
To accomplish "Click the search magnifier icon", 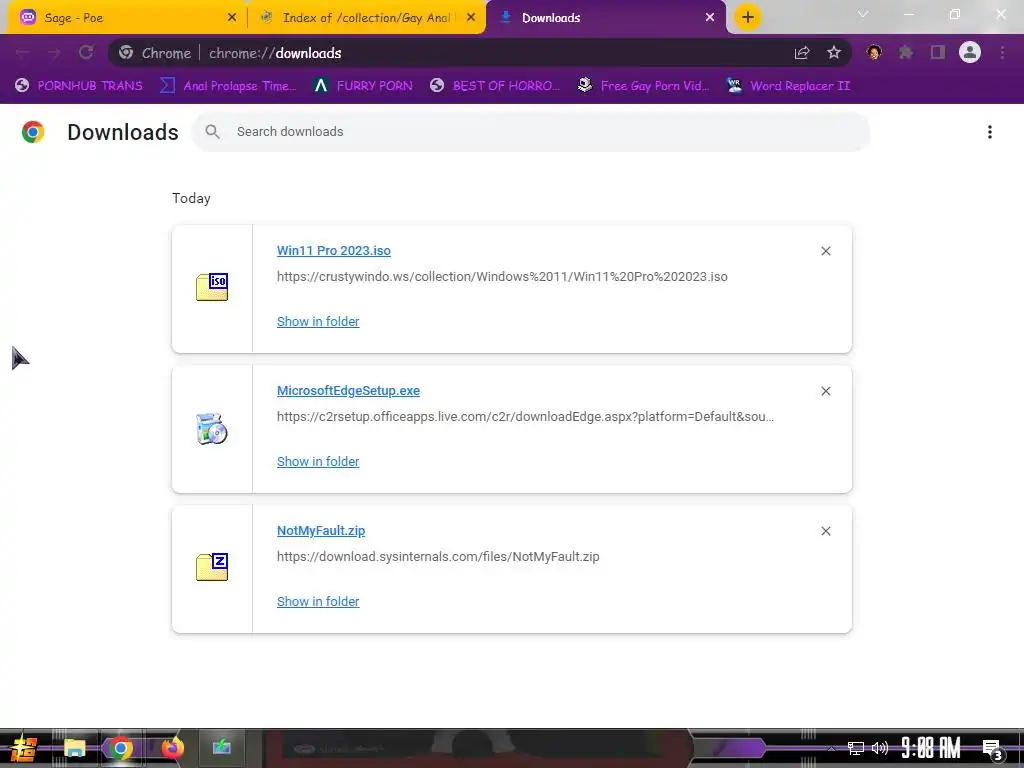I will [212, 132].
